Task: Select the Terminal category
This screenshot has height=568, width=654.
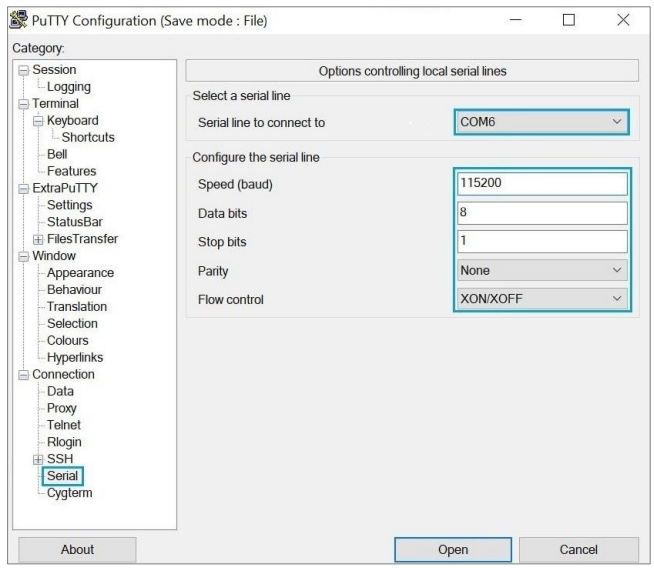Action: pyautogui.click(x=55, y=103)
